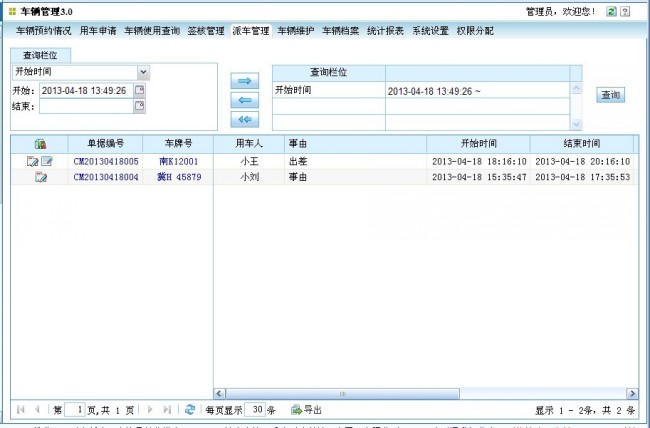Click the 查询 button

(x=610, y=95)
